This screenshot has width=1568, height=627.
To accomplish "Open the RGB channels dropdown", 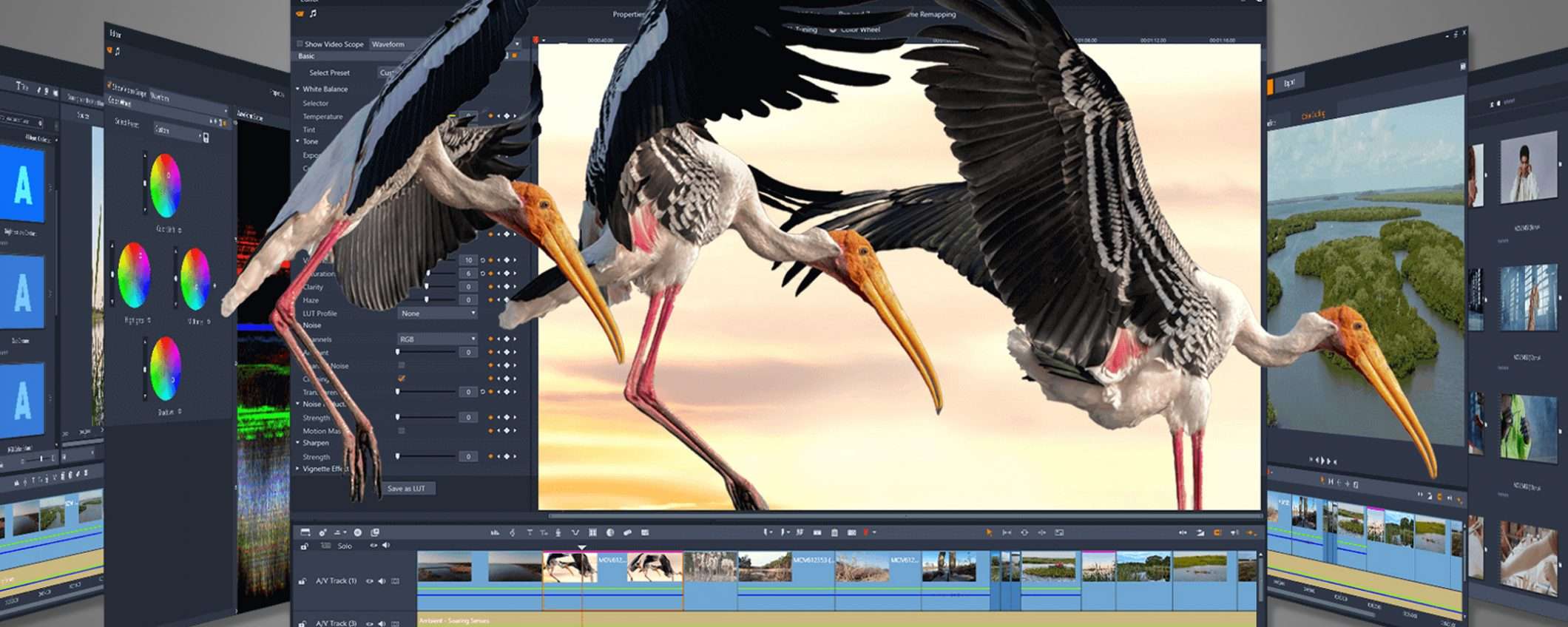I will pos(438,339).
